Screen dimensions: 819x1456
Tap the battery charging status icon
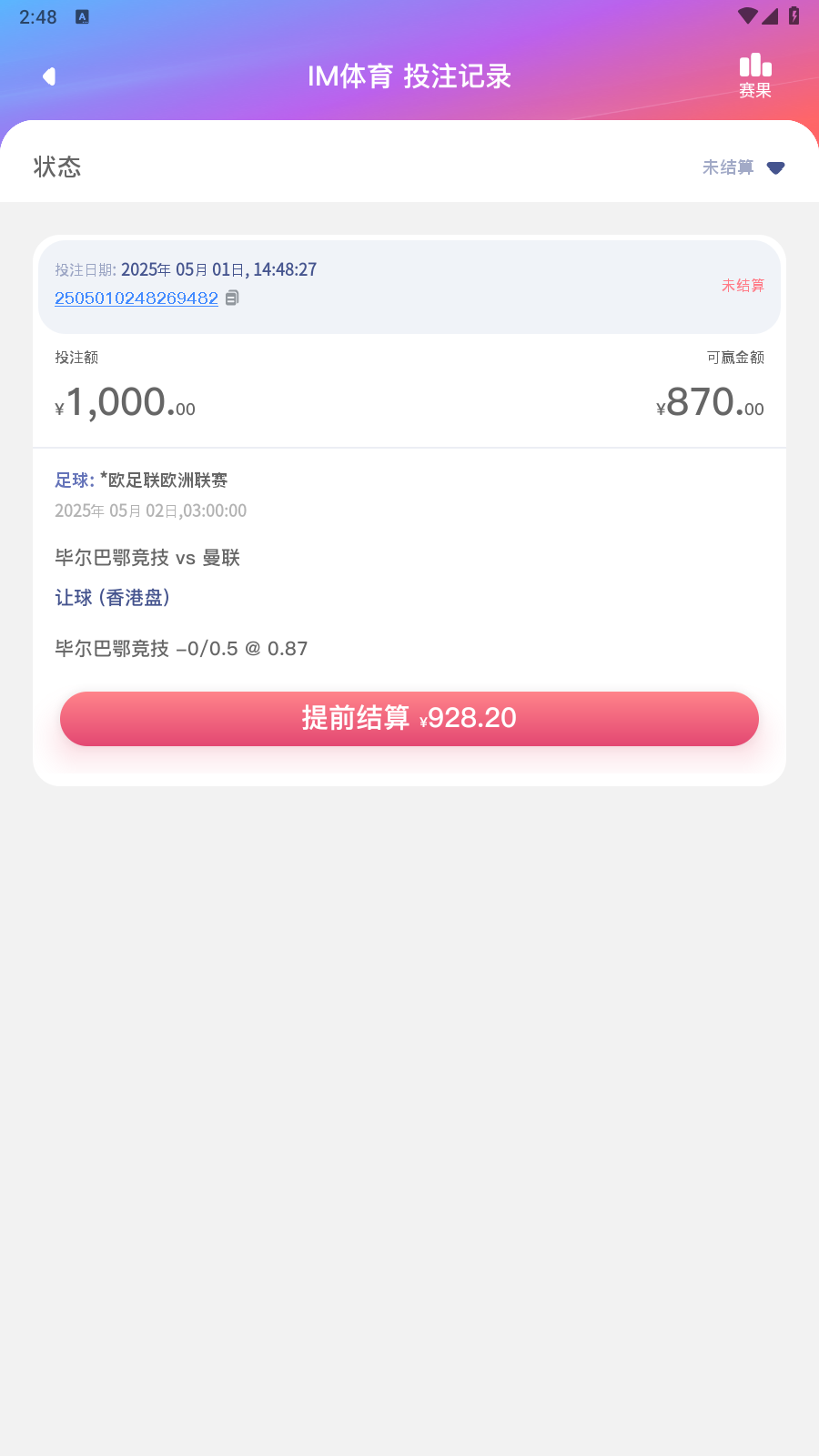tap(794, 16)
